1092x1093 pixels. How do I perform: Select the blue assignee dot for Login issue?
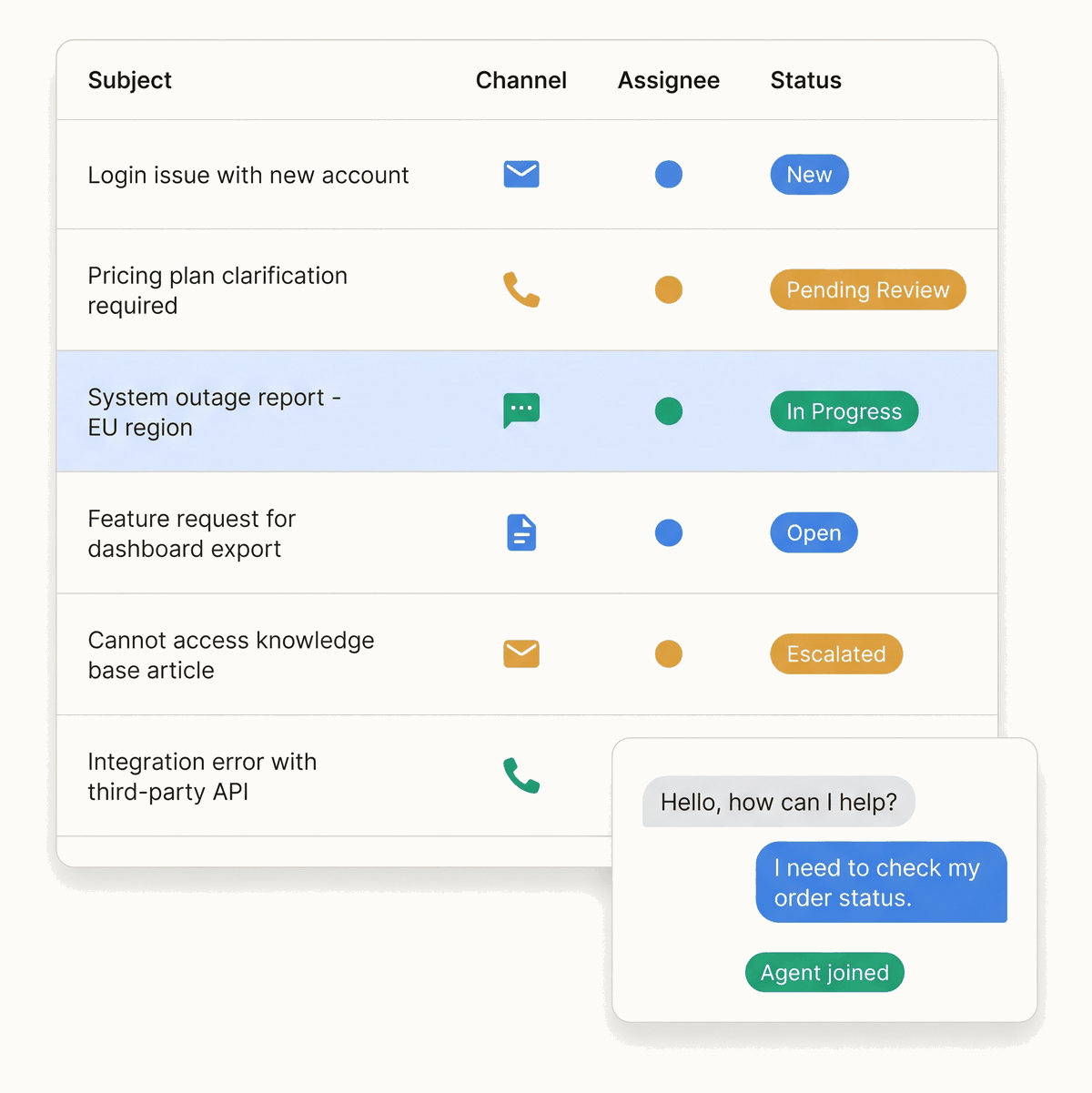coord(669,174)
